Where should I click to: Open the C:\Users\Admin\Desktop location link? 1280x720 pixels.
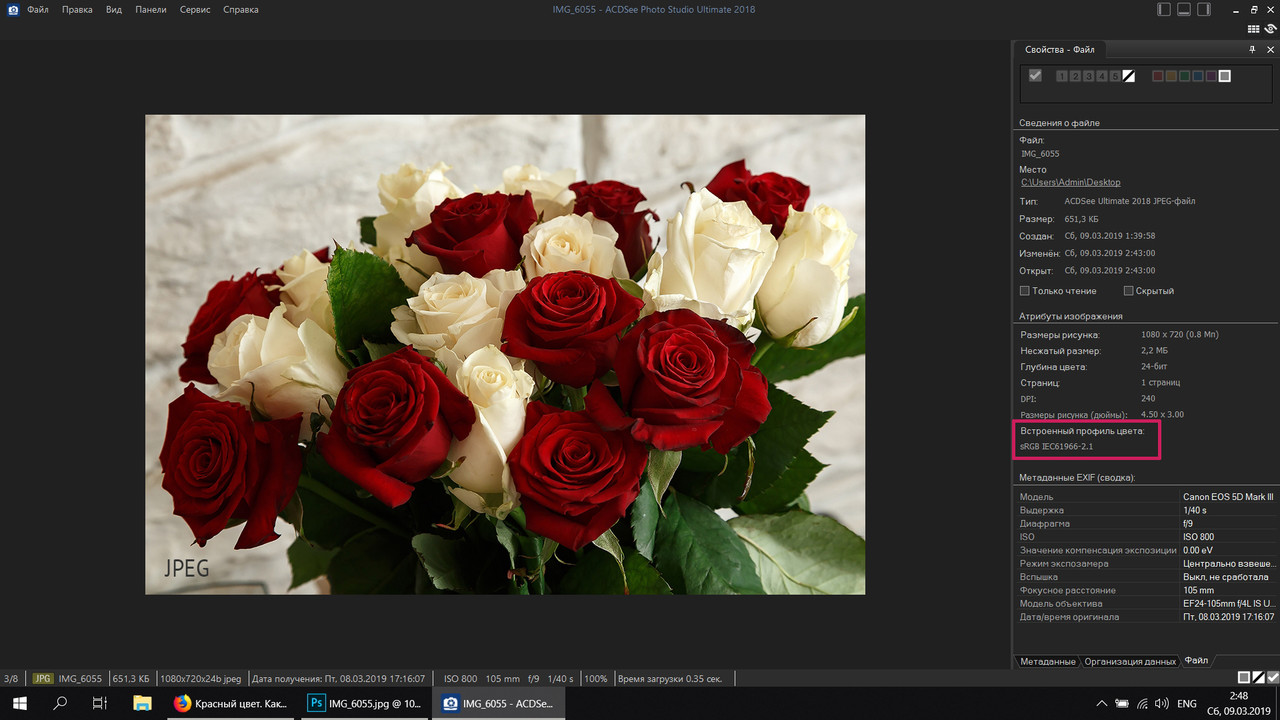point(1070,183)
